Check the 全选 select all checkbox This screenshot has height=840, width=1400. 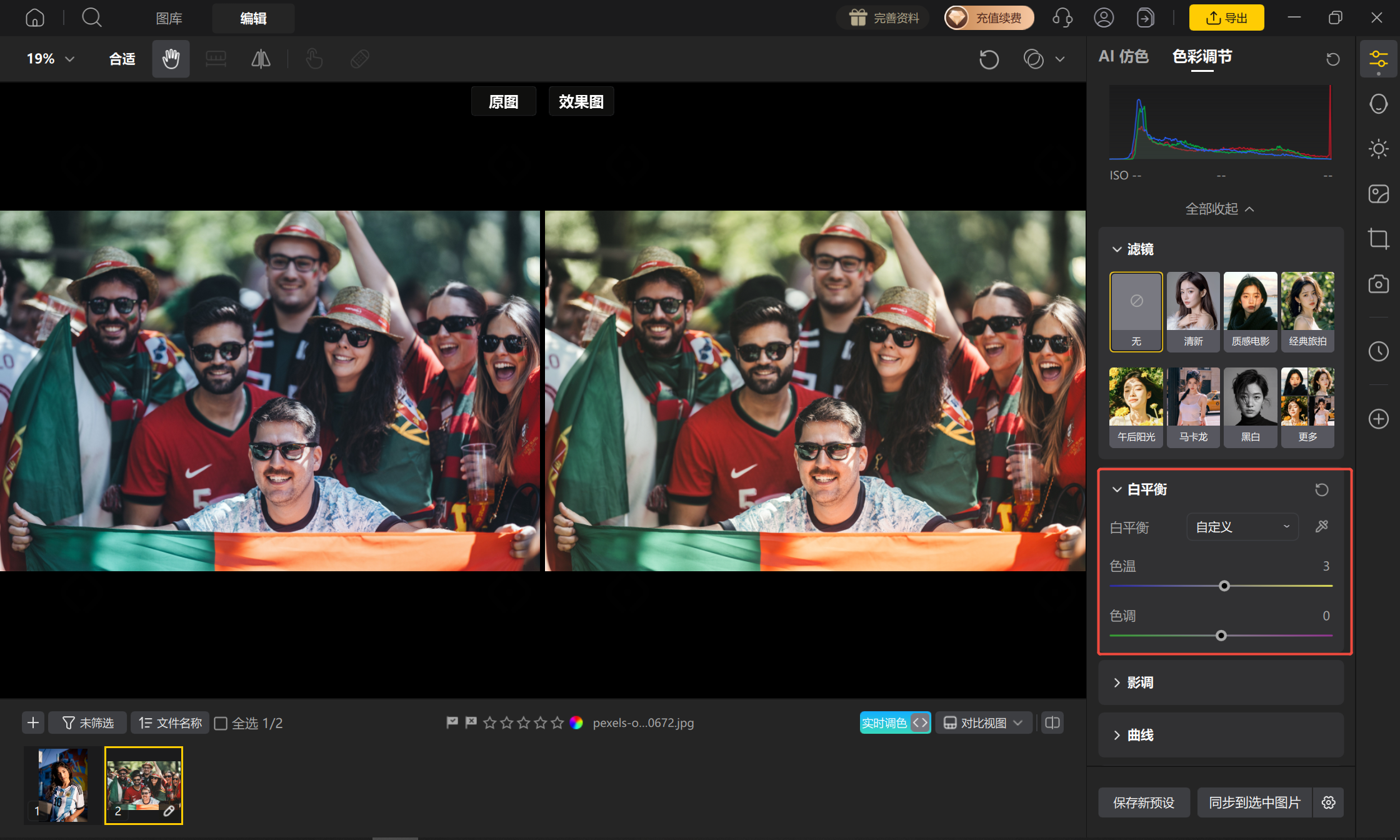221,723
